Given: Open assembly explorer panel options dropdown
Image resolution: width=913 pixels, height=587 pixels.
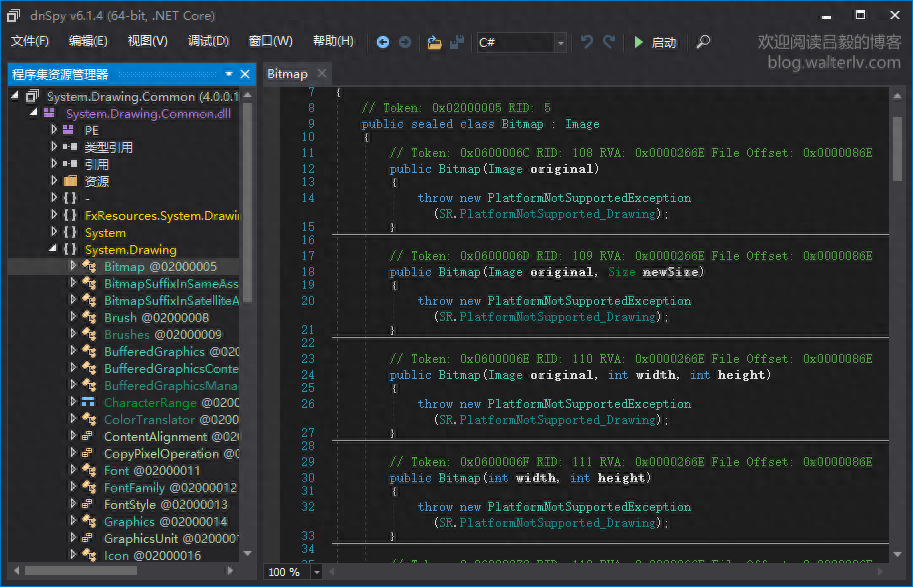Looking at the screenshot, I should [229, 74].
